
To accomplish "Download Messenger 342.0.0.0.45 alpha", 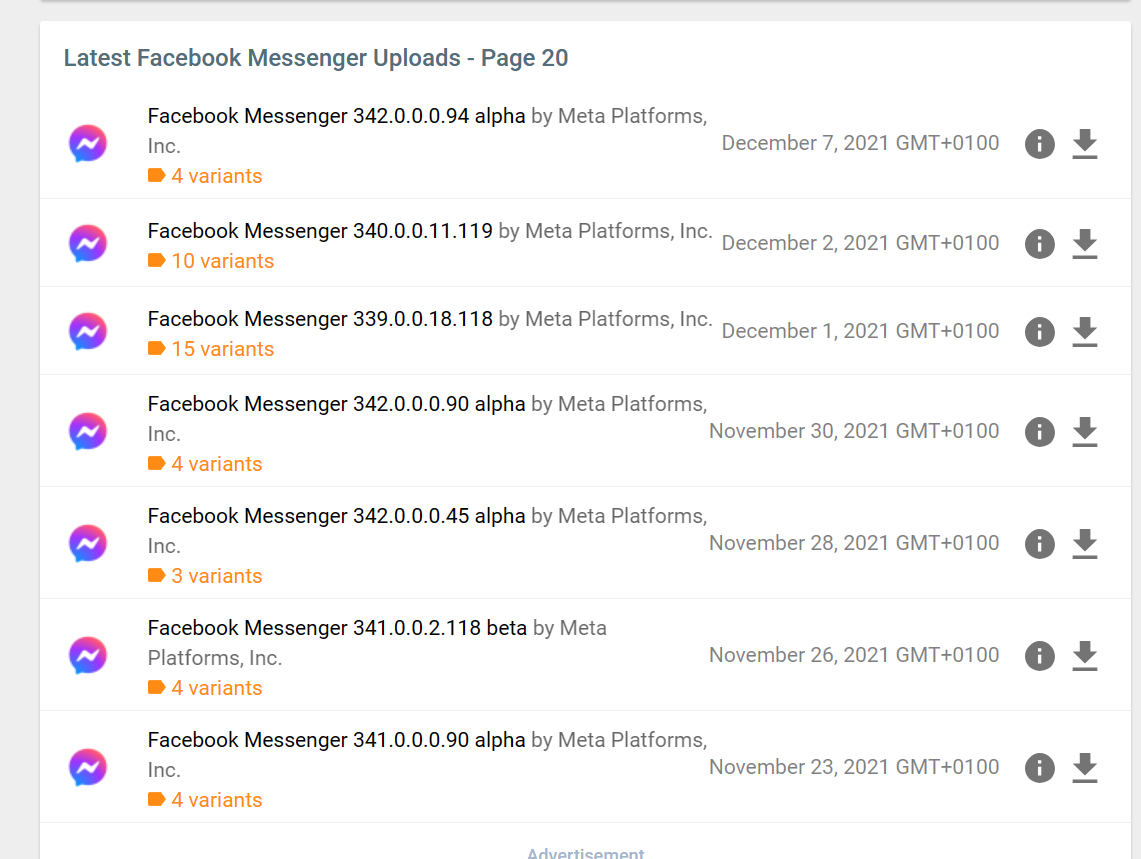I will (x=1084, y=544).
